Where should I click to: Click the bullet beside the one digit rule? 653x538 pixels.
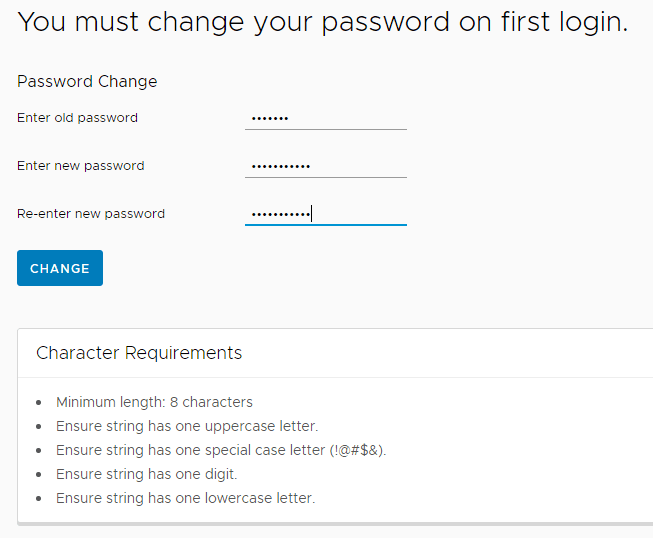tap(38, 475)
